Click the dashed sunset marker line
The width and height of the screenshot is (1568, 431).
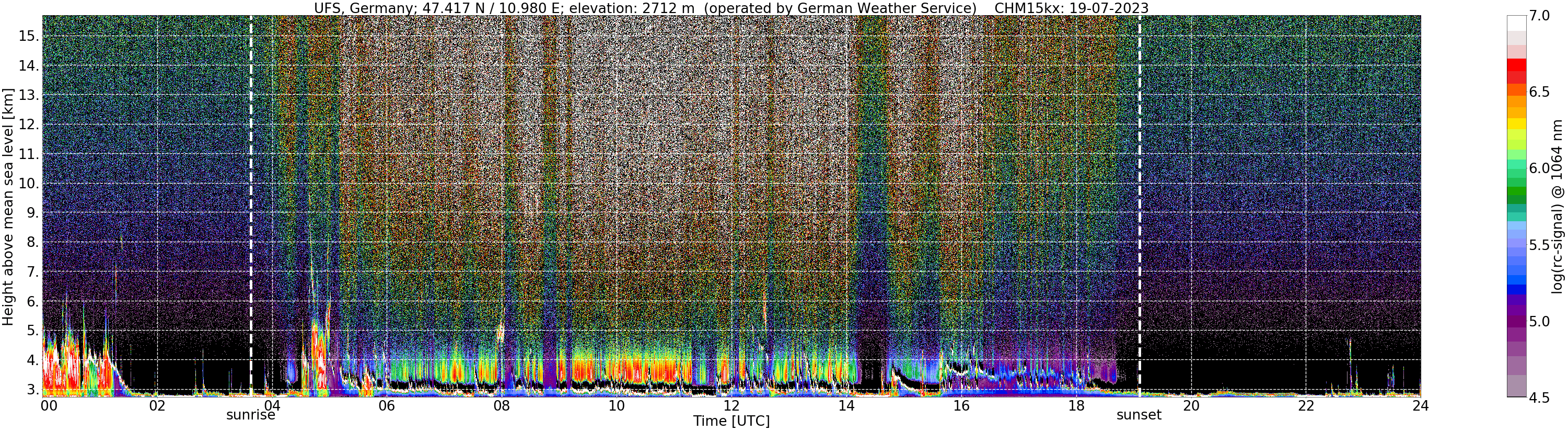point(1139,206)
